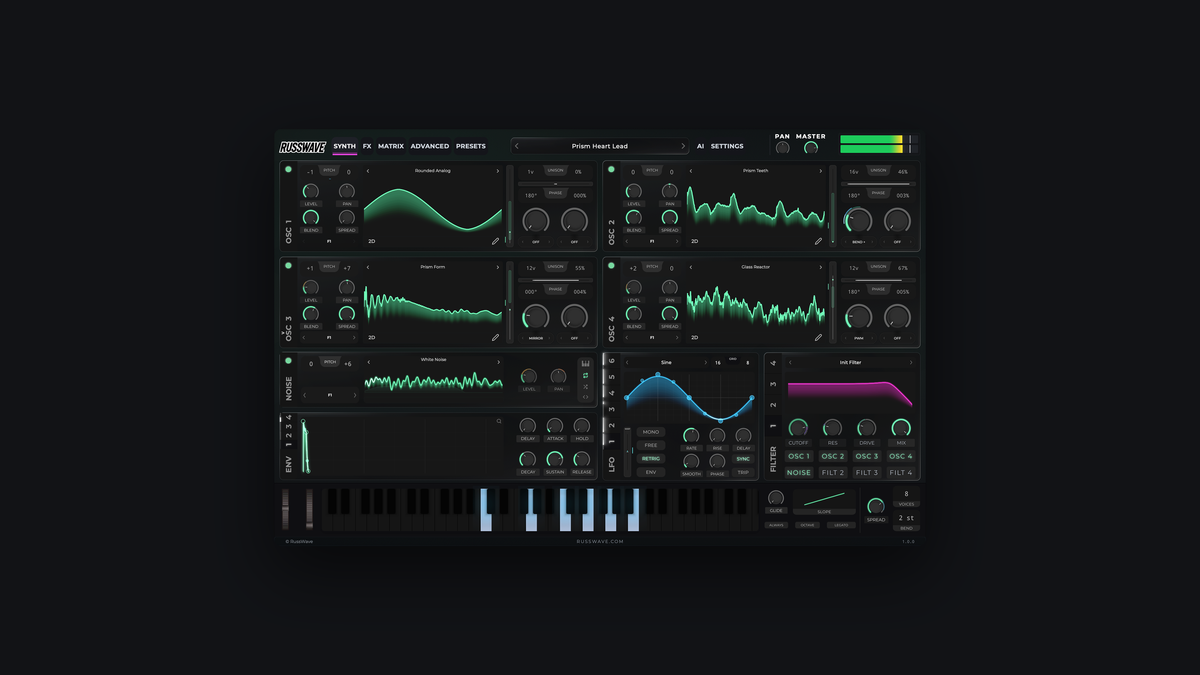Viewport: 1200px width, 675px height.
Task: Toggle the OSC 3 power button
Action: tap(288, 266)
